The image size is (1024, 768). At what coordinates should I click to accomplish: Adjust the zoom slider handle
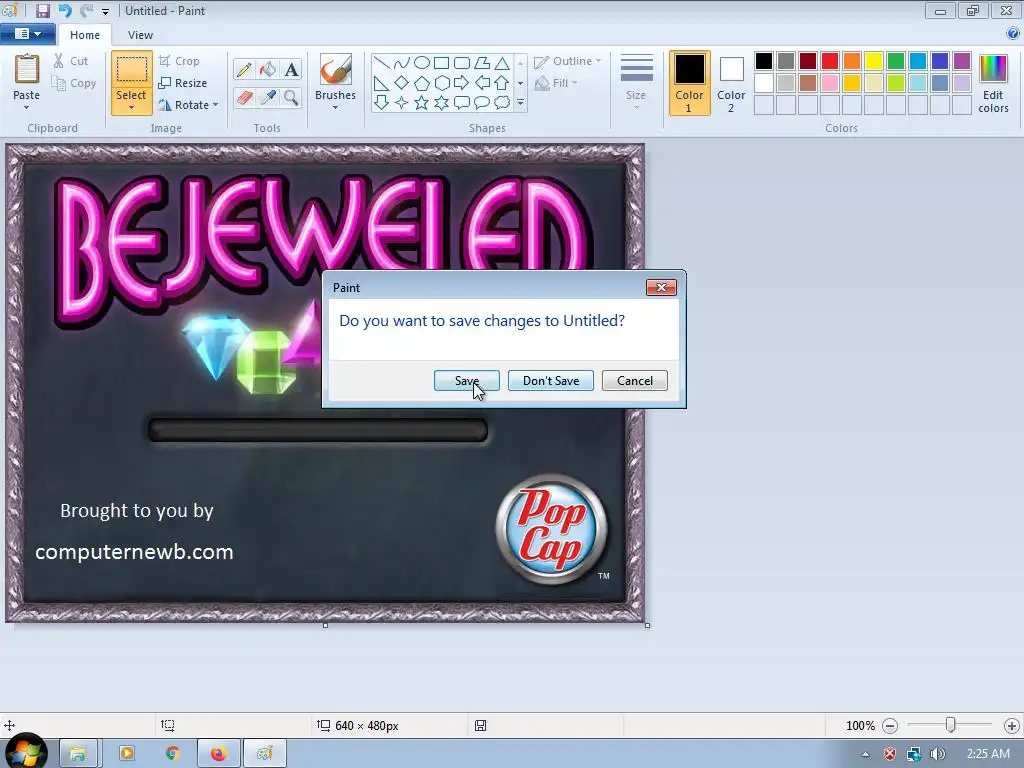pos(951,725)
